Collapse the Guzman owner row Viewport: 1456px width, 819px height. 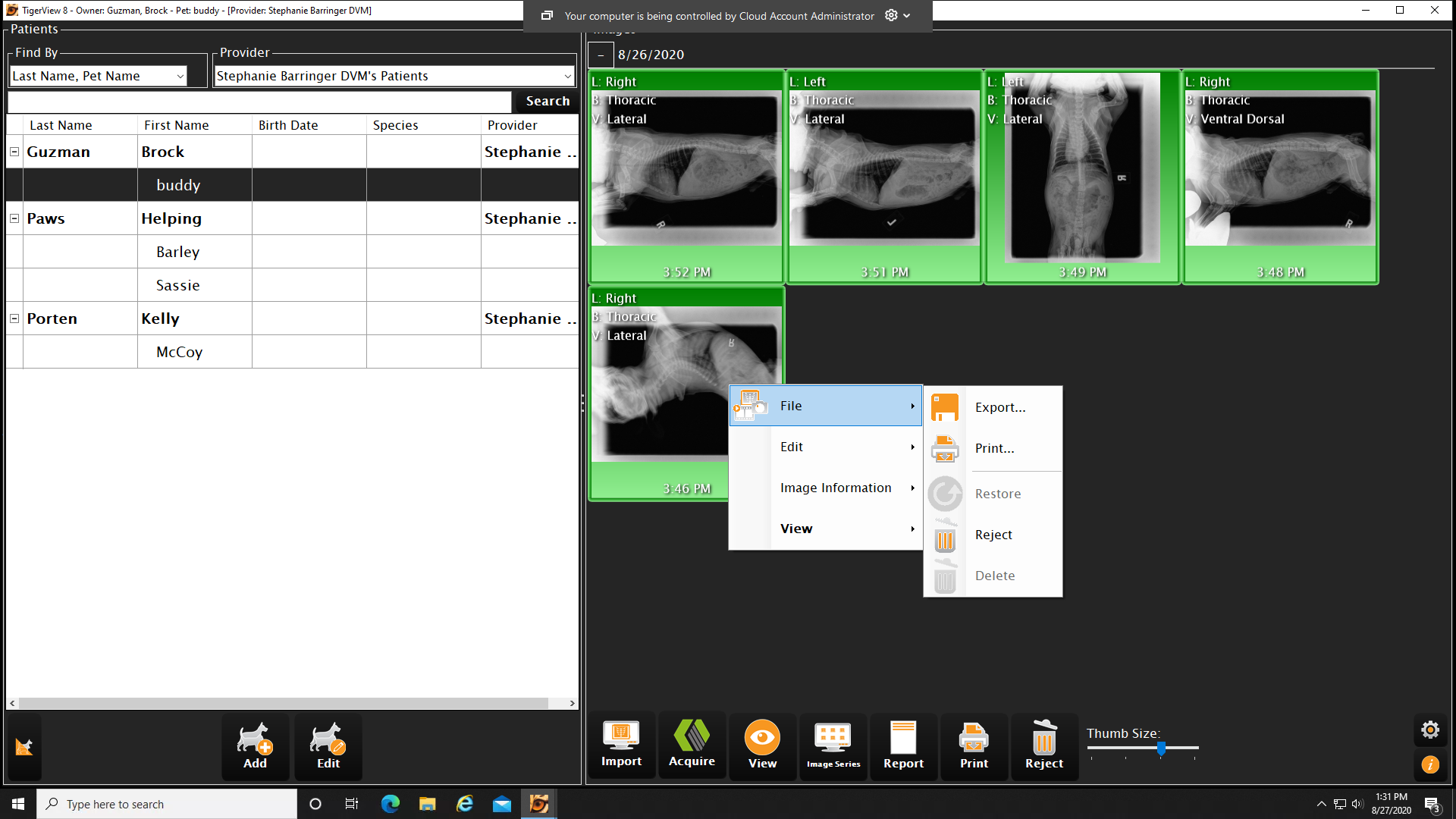14,152
